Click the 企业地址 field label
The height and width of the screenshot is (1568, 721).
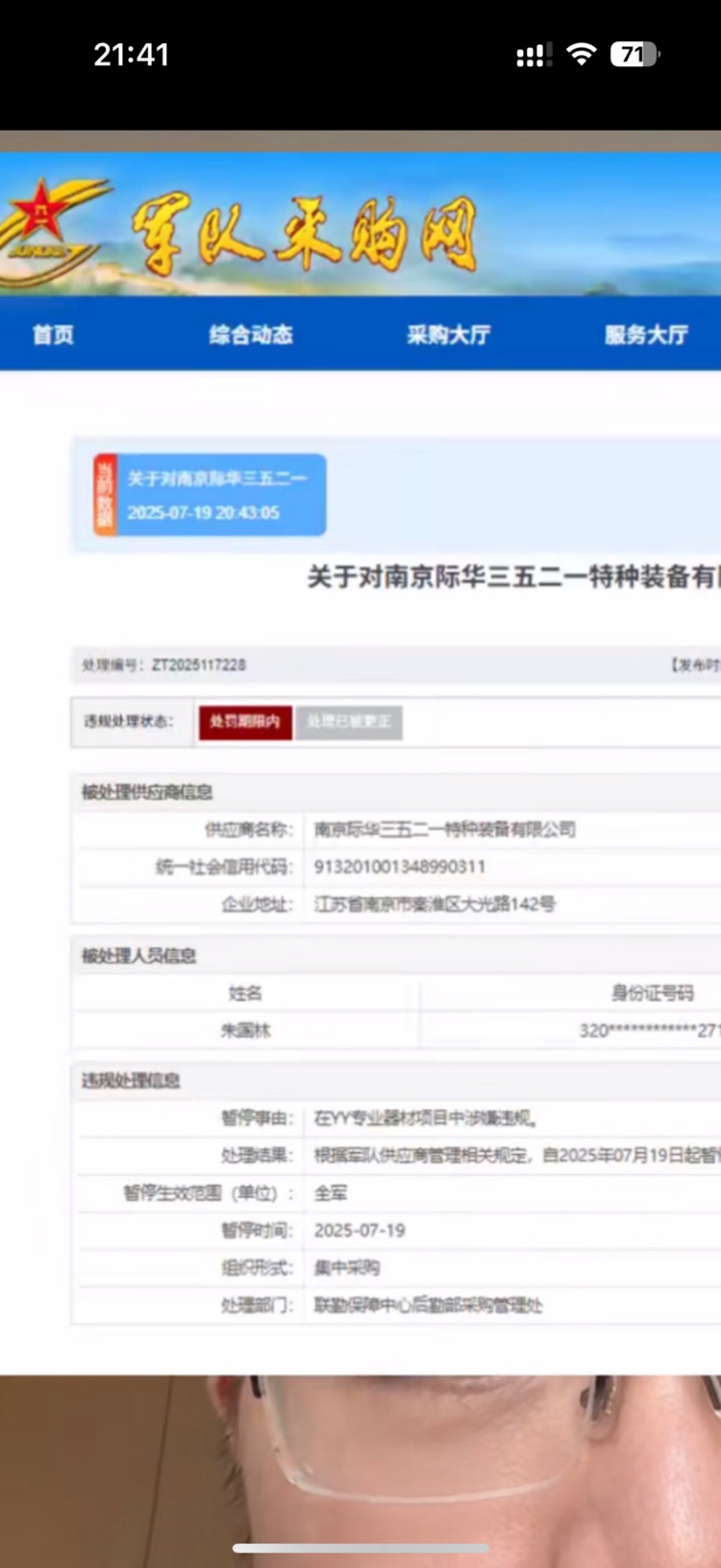pyautogui.click(x=258, y=904)
